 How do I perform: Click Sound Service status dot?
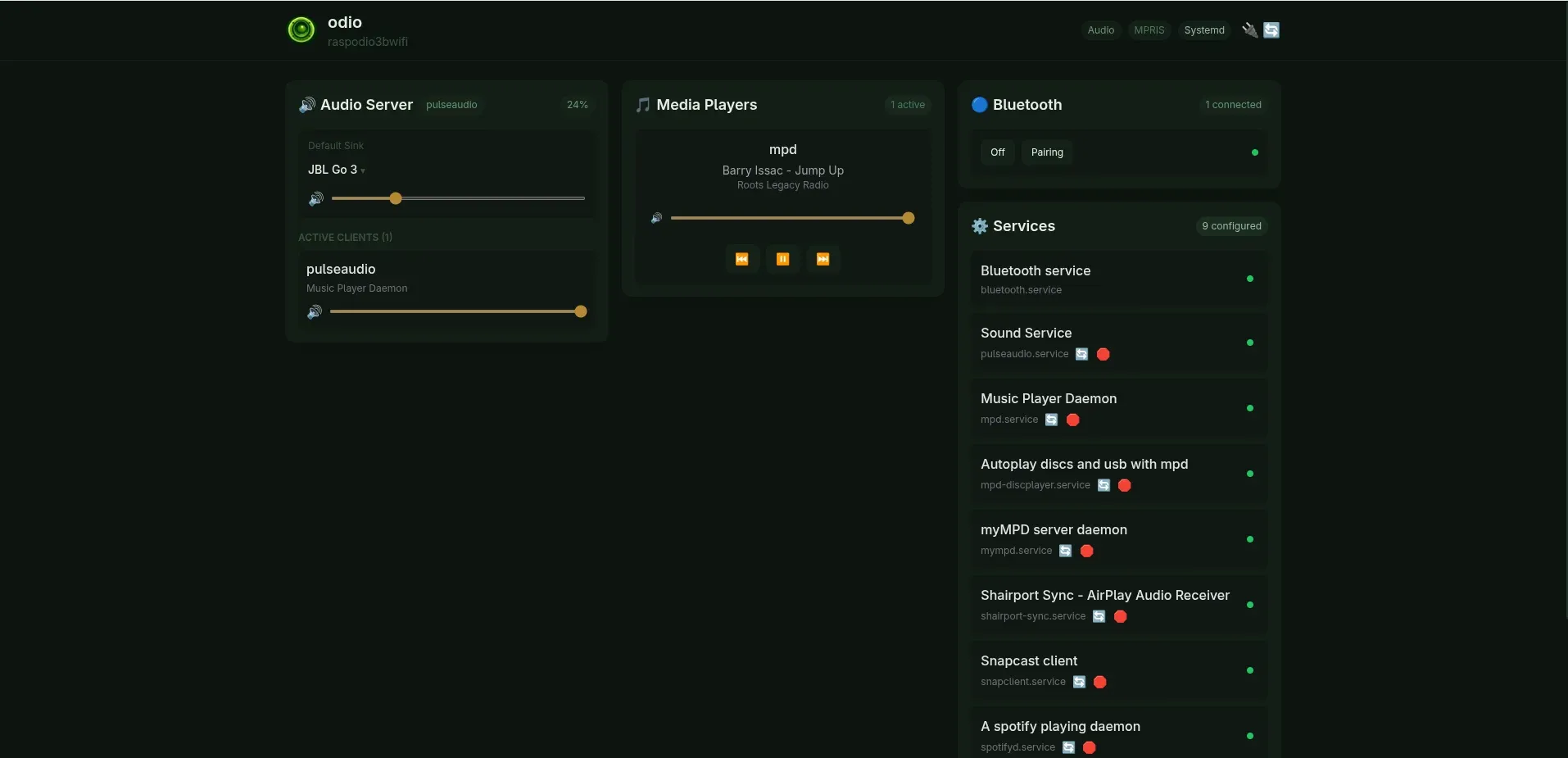pos(1250,343)
